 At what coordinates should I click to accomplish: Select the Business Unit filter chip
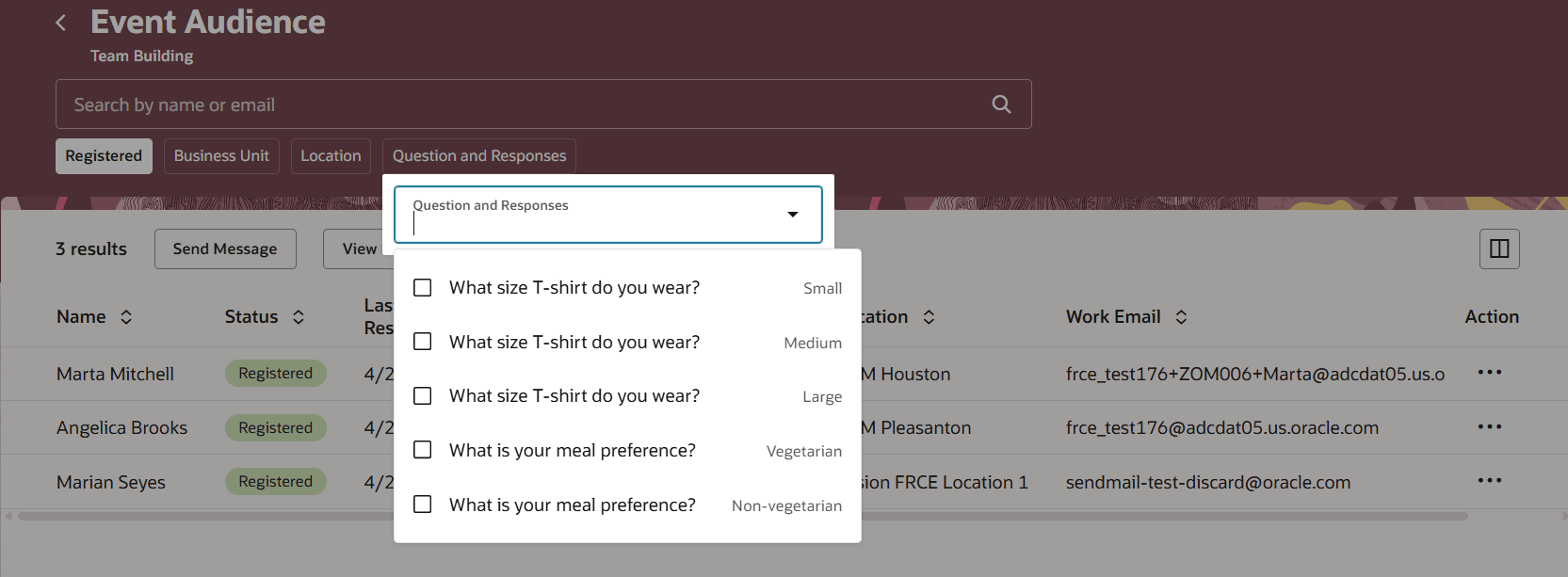[221, 156]
